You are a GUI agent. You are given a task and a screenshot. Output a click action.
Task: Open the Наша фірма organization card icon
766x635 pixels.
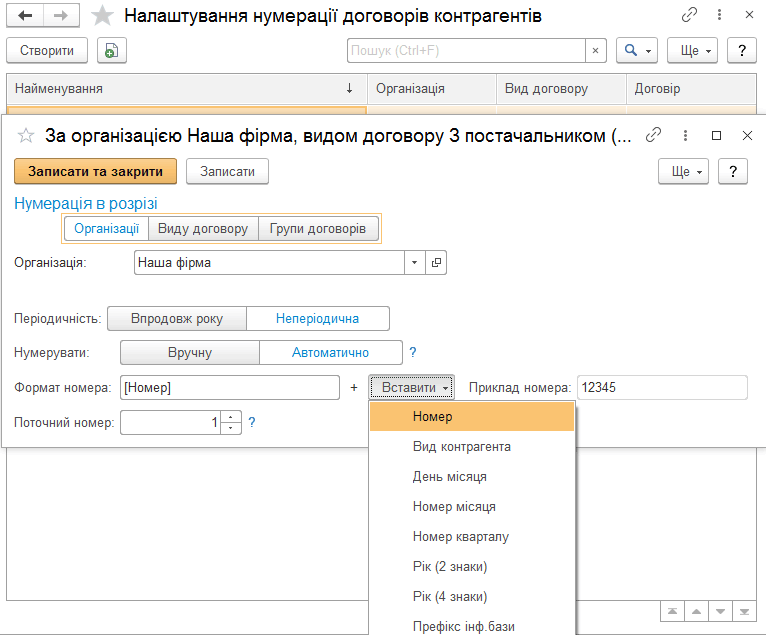(x=436, y=263)
